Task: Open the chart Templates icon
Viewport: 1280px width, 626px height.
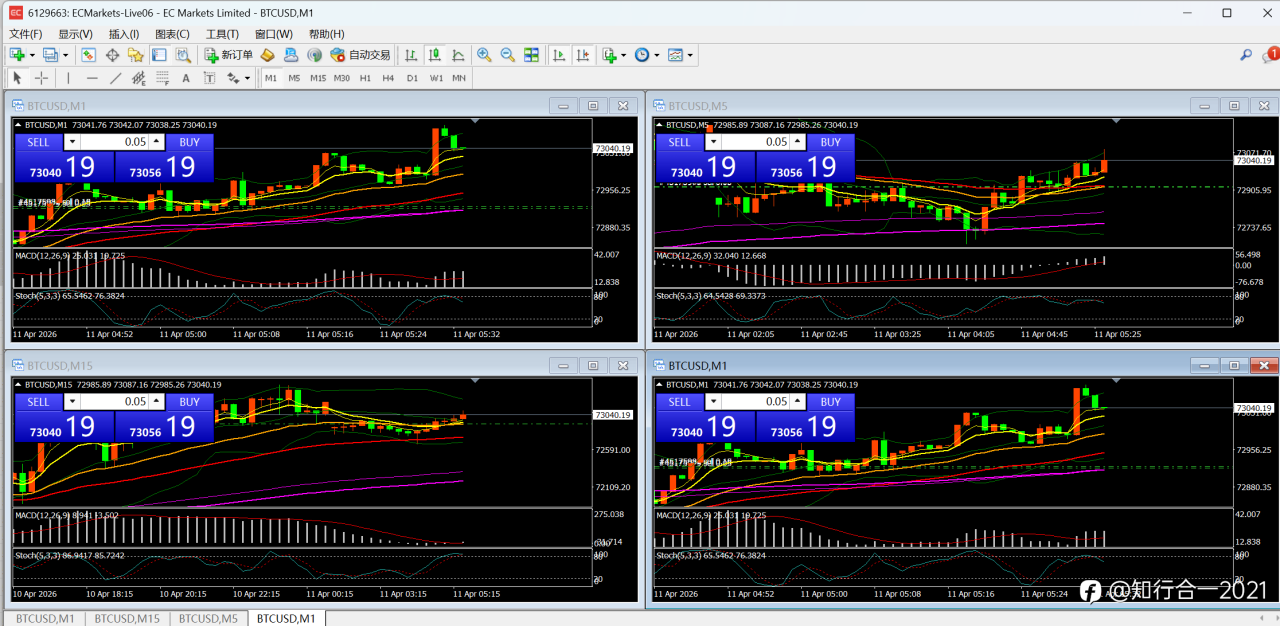Action: pos(675,55)
